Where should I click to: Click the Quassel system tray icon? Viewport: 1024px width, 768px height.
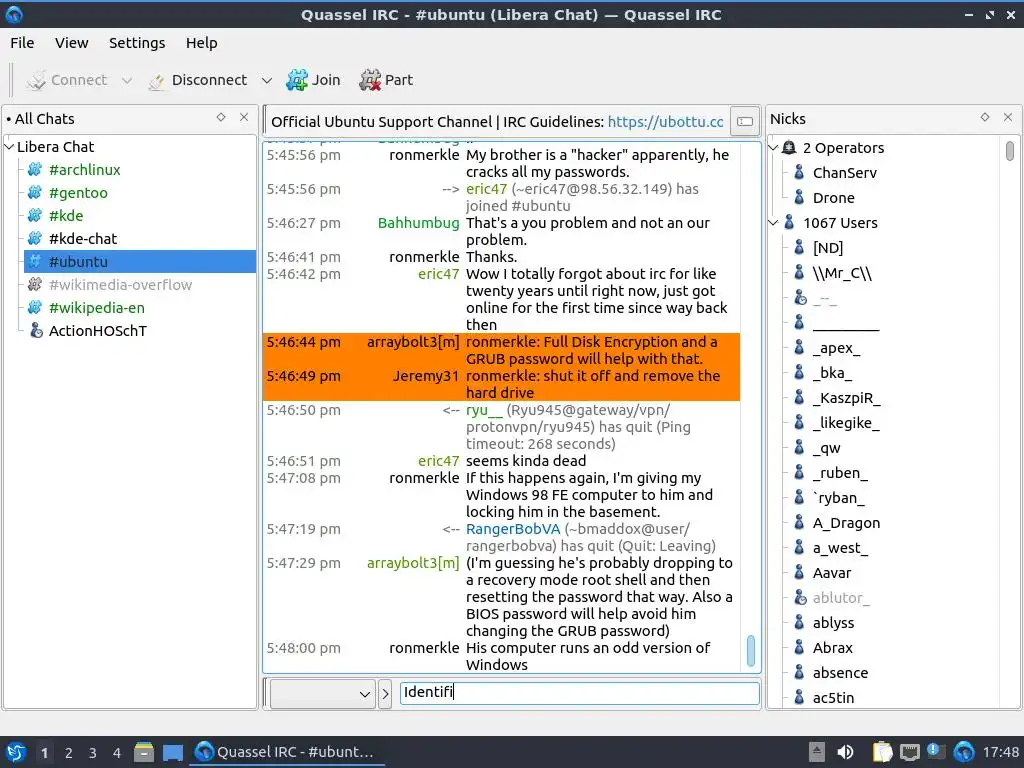click(964, 752)
